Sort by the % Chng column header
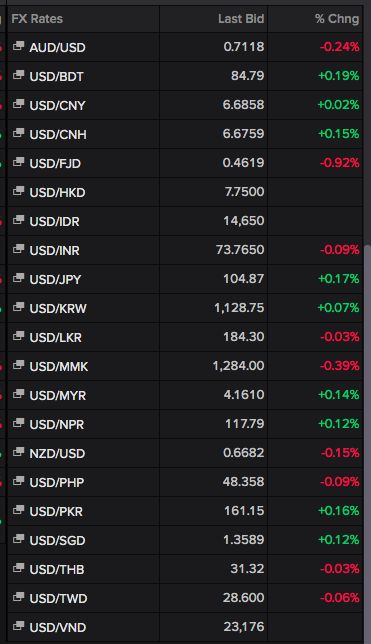 [x=337, y=19]
